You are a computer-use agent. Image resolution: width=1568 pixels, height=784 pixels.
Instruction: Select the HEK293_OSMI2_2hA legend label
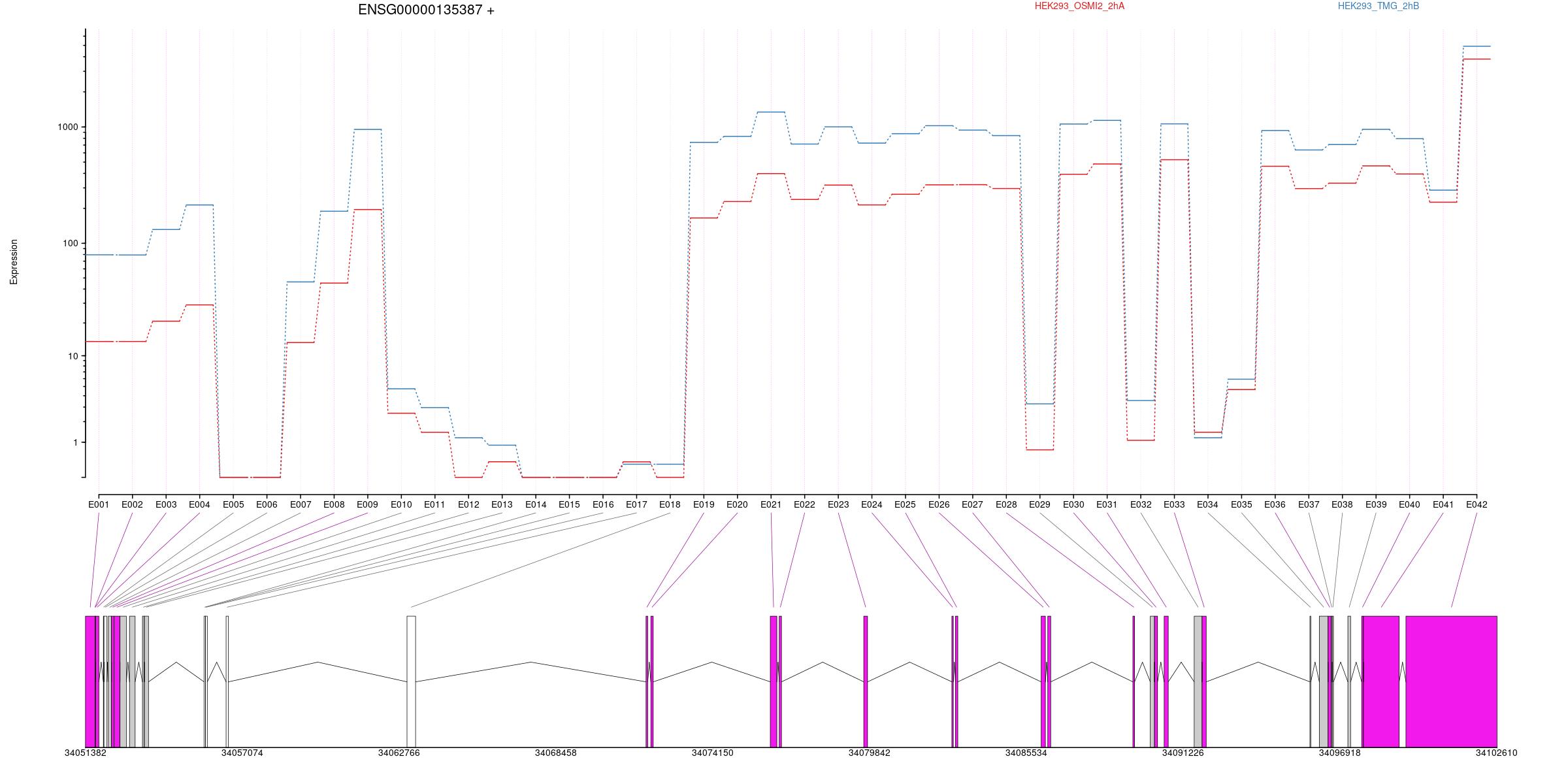(1079, 6)
